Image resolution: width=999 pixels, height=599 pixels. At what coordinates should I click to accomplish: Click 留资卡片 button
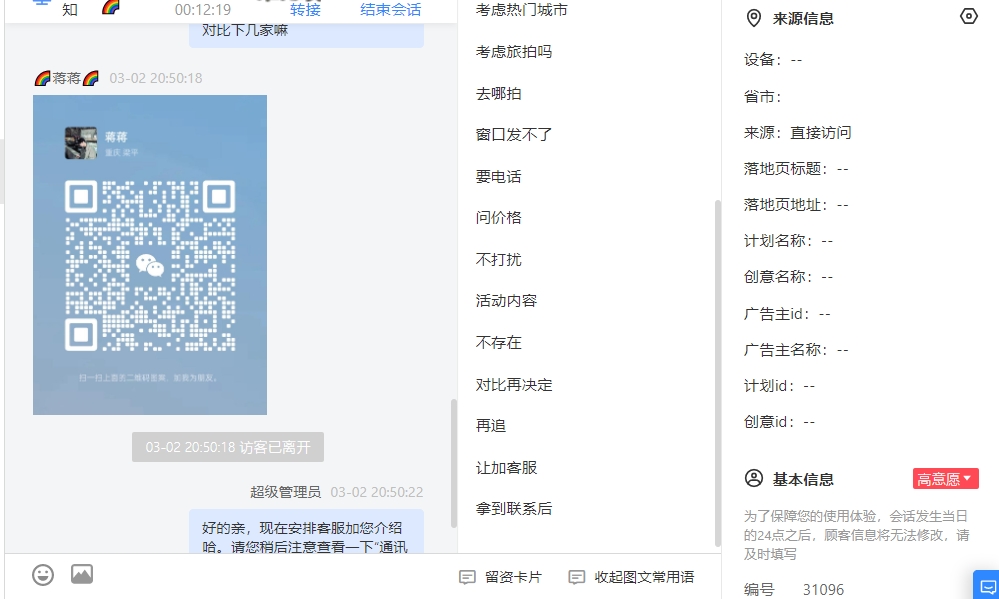click(x=501, y=577)
